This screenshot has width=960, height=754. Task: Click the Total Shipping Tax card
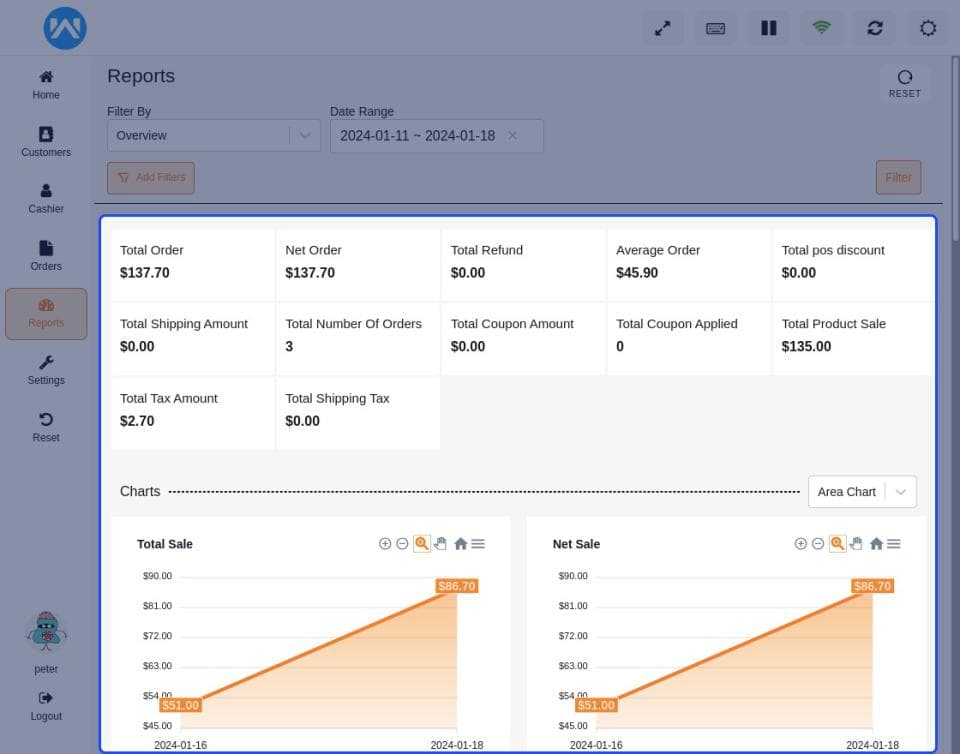(358, 413)
